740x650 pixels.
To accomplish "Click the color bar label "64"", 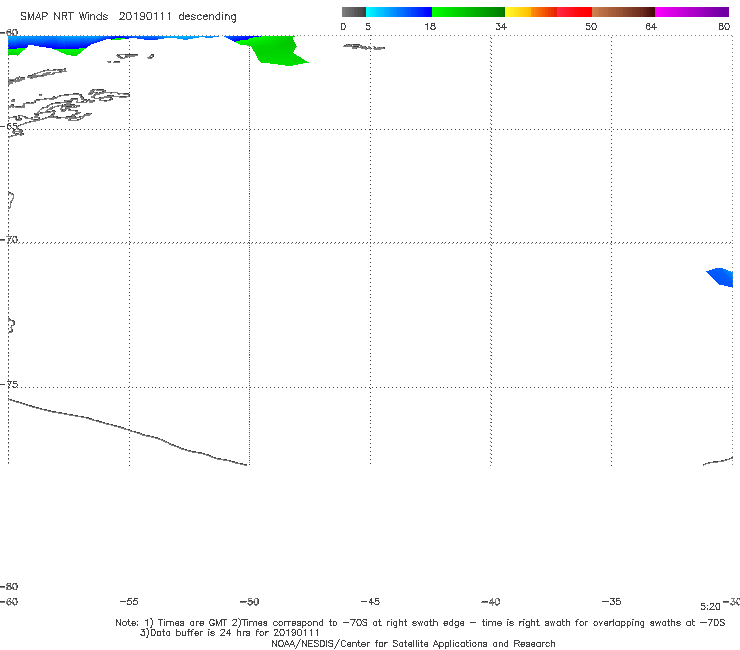I will tap(651, 26).
